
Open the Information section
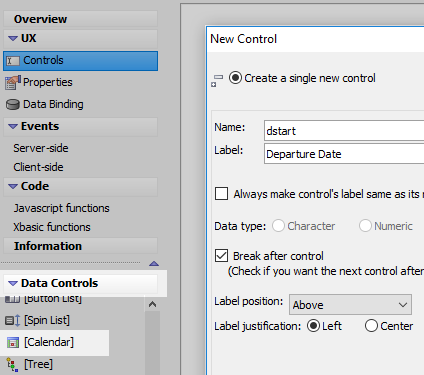[80, 246]
